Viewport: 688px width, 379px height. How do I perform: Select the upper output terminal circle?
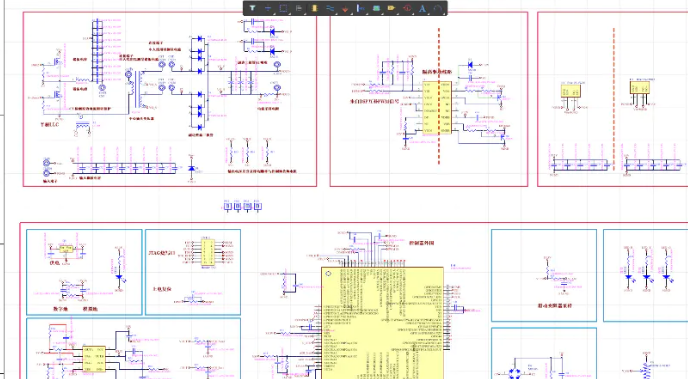click(277, 65)
